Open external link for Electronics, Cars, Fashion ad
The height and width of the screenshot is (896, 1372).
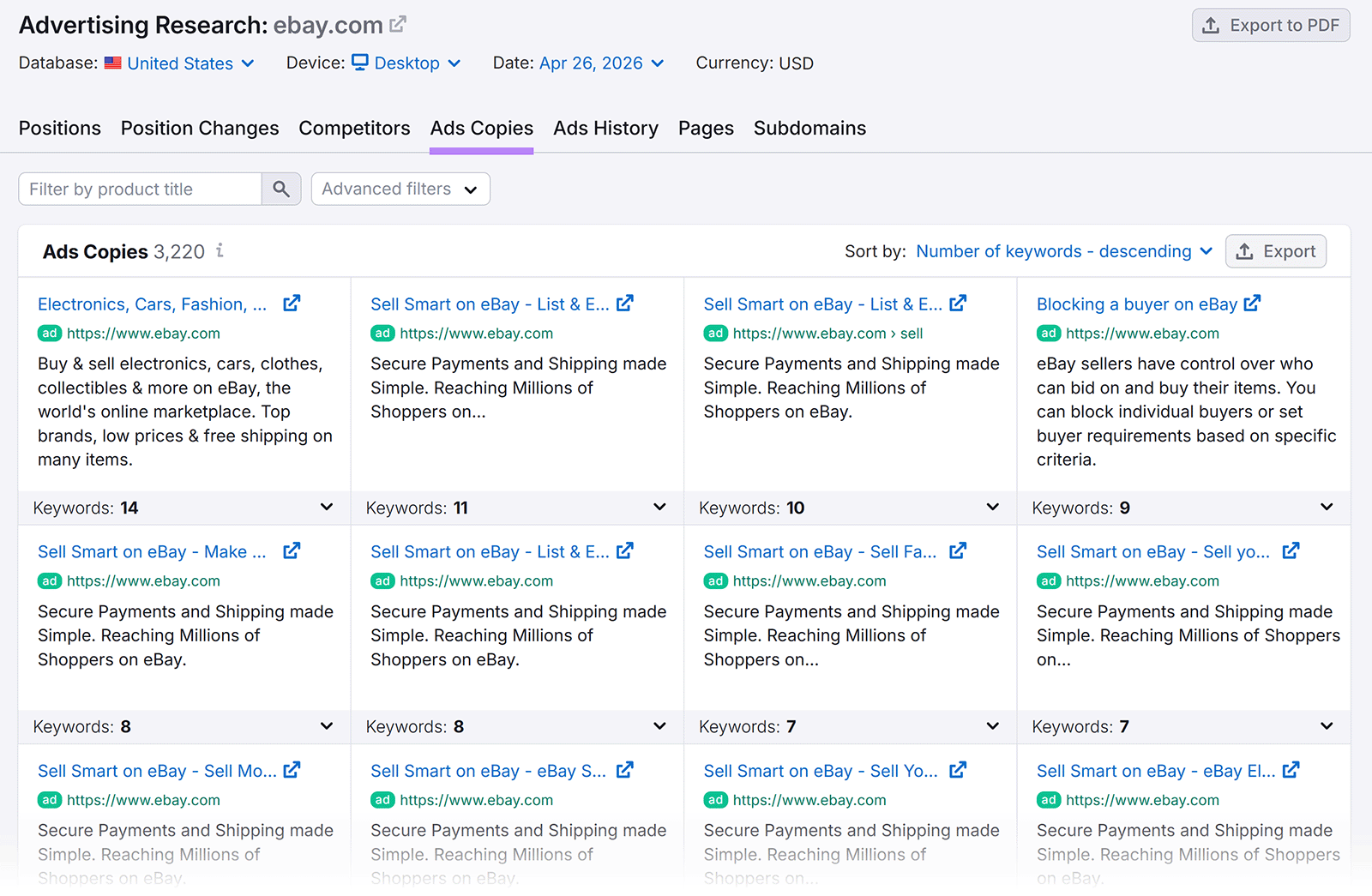pos(292,304)
